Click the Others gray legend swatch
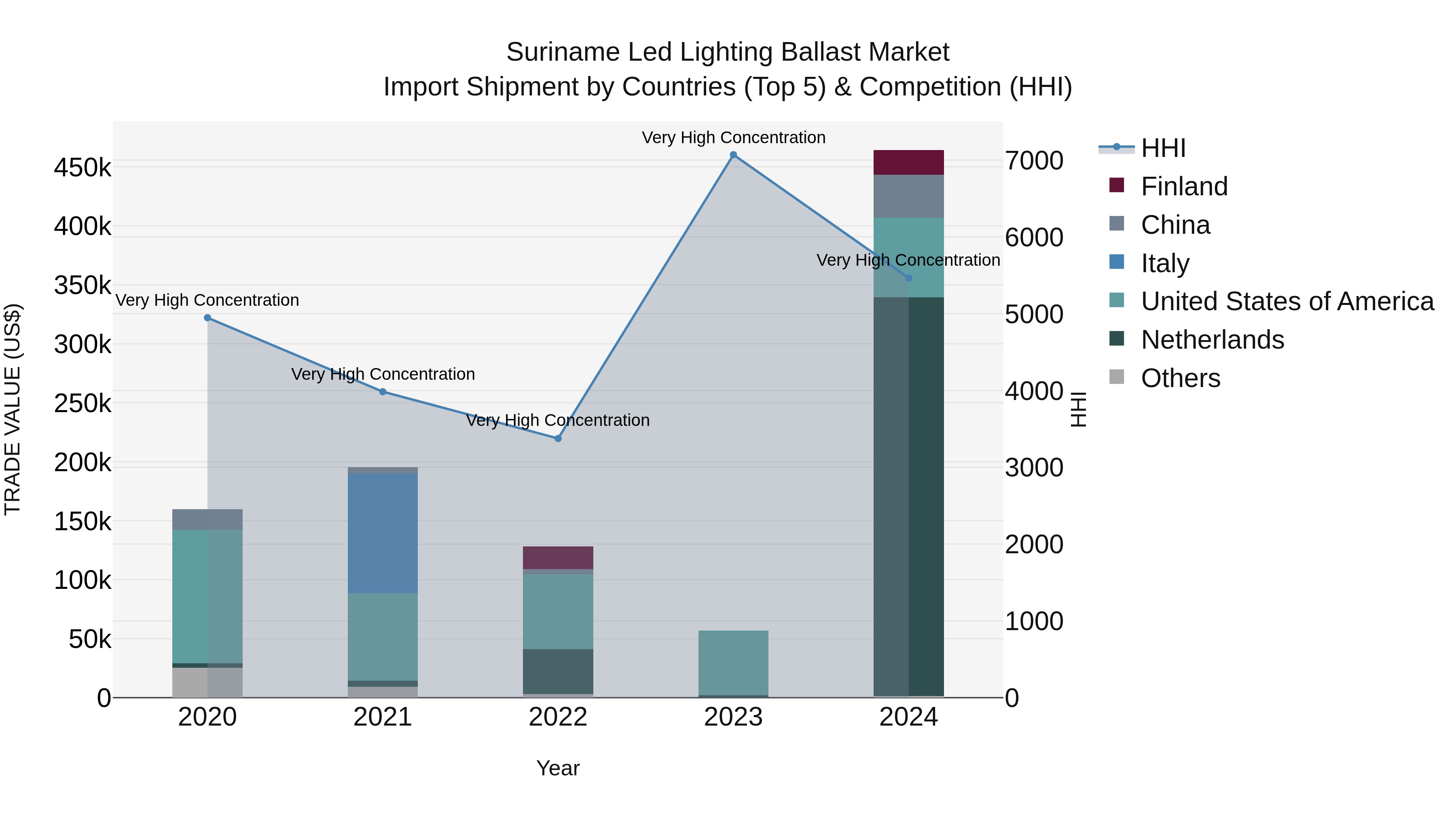Viewport: 1456px width, 819px height. point(1117,377)
